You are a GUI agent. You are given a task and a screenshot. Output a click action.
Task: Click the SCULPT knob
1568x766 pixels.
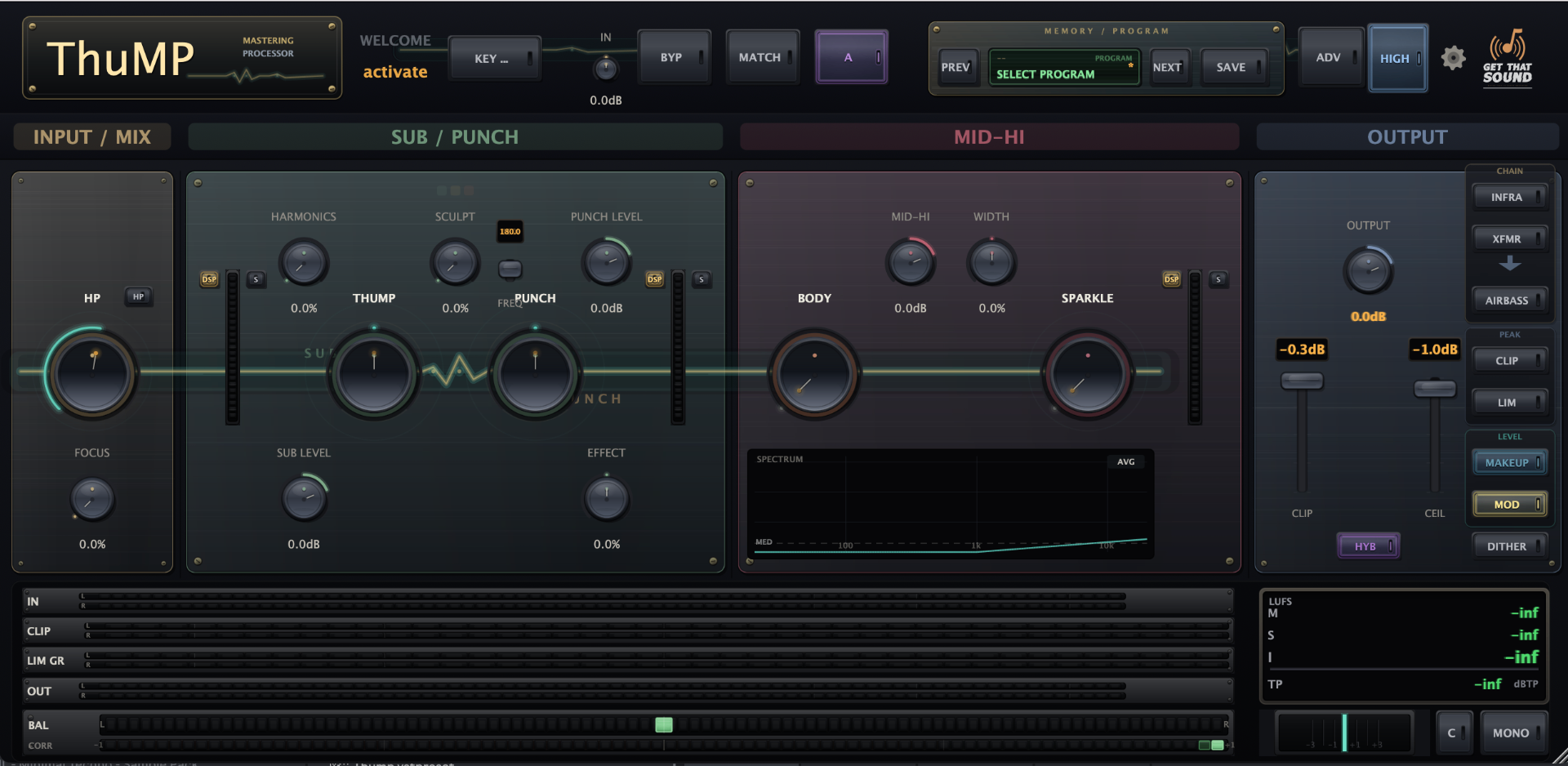pos(455,263)
